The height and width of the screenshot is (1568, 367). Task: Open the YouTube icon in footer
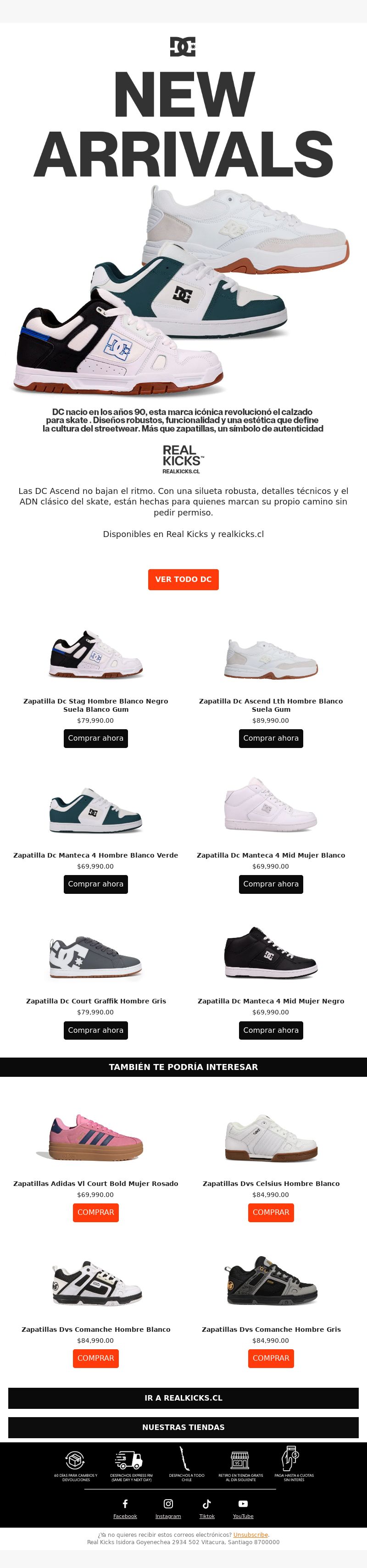click(243, 1503)
